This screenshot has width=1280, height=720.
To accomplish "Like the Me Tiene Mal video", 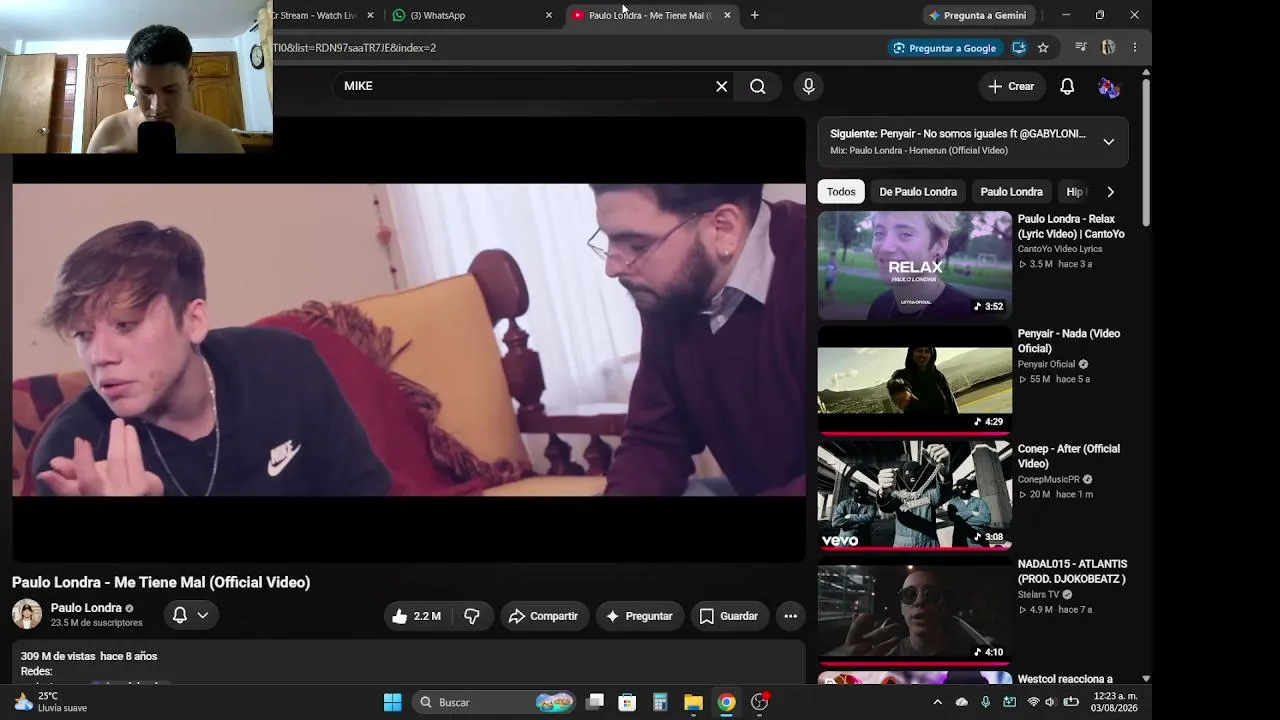I will coord(416,616).
